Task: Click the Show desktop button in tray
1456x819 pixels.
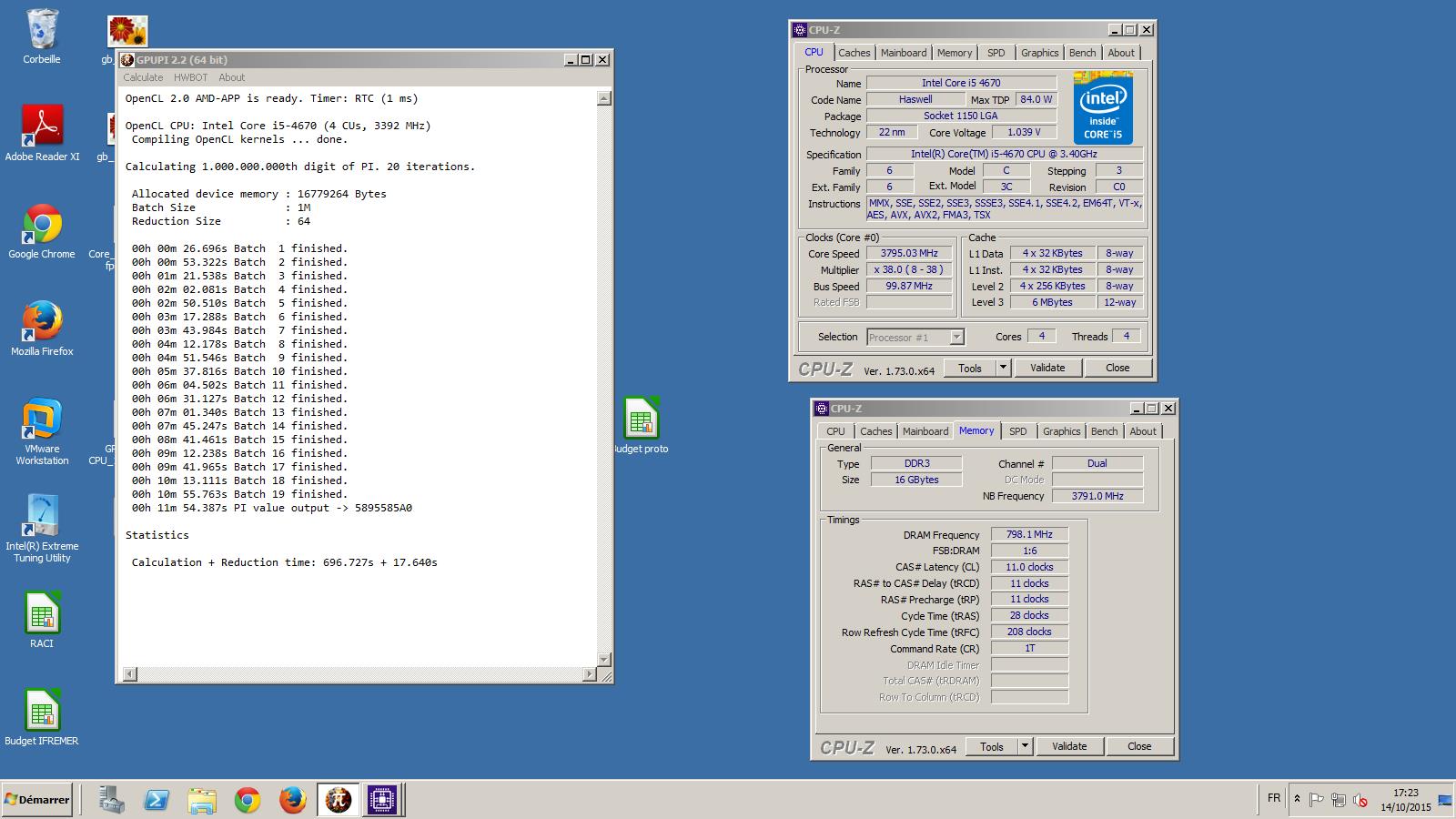Action: click(1445, 800)
